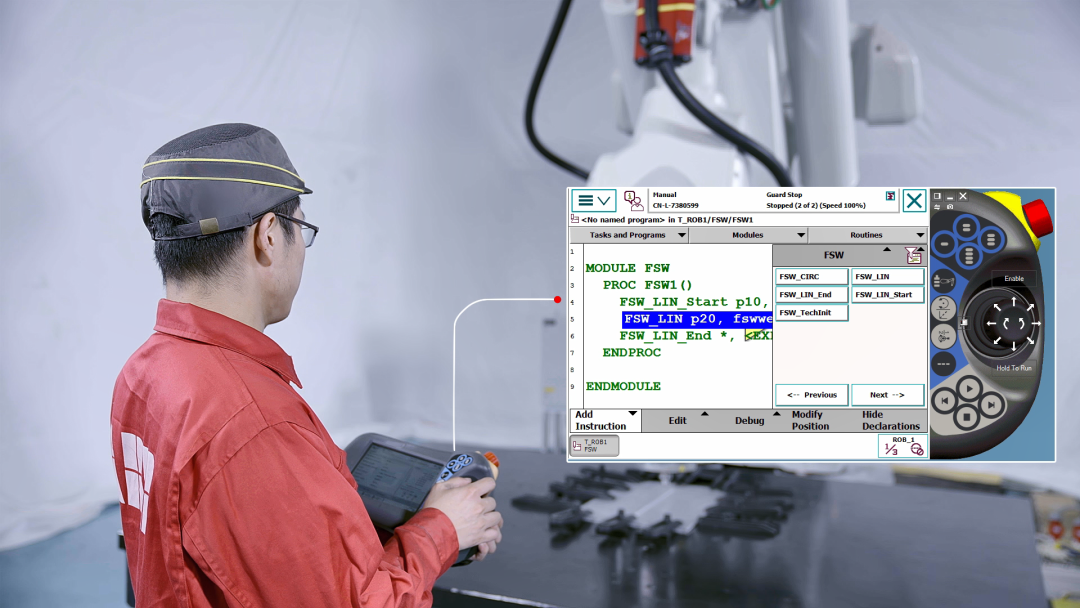The width and height of the screenshot is (1080, 608).
Task: Click the ROB_1 quickset menu icon
Action: (x=903, y=445)
